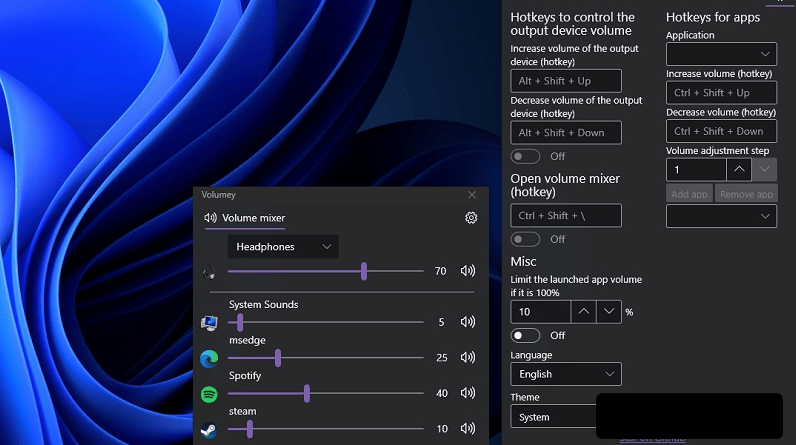The height and width of the screenshot is (445, 796).
Task: Toggle the open volume mixer hotkey switch
Action: coord(525,239)
